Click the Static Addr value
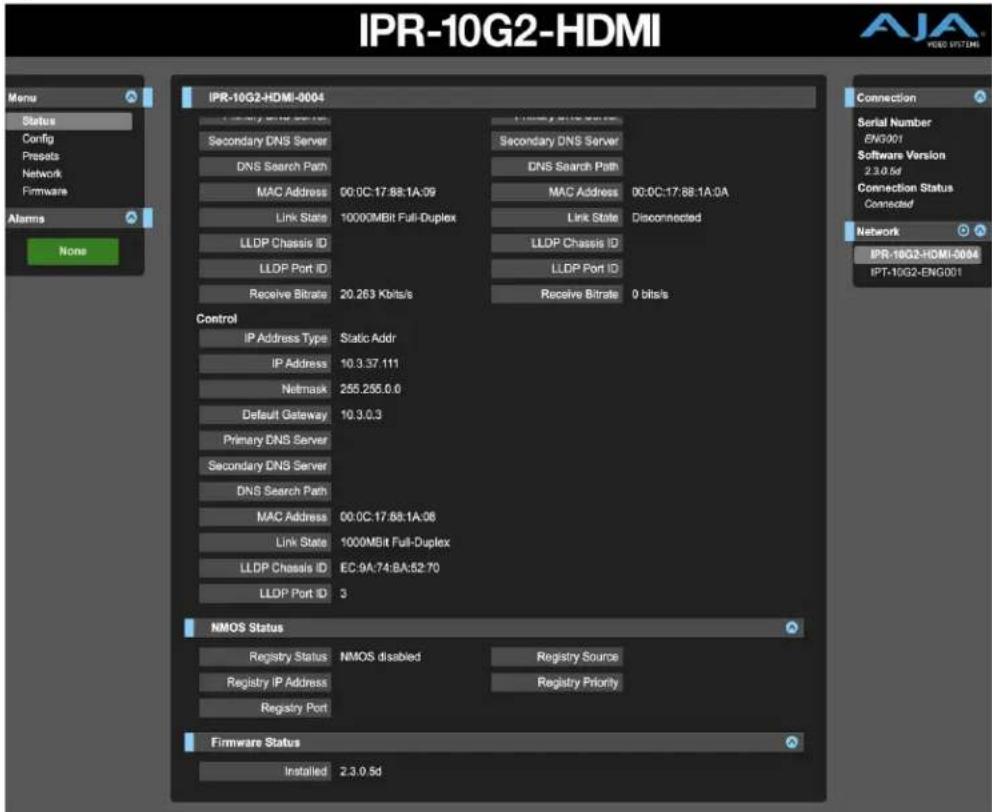 pyautogui.click(x=368, y=338)
